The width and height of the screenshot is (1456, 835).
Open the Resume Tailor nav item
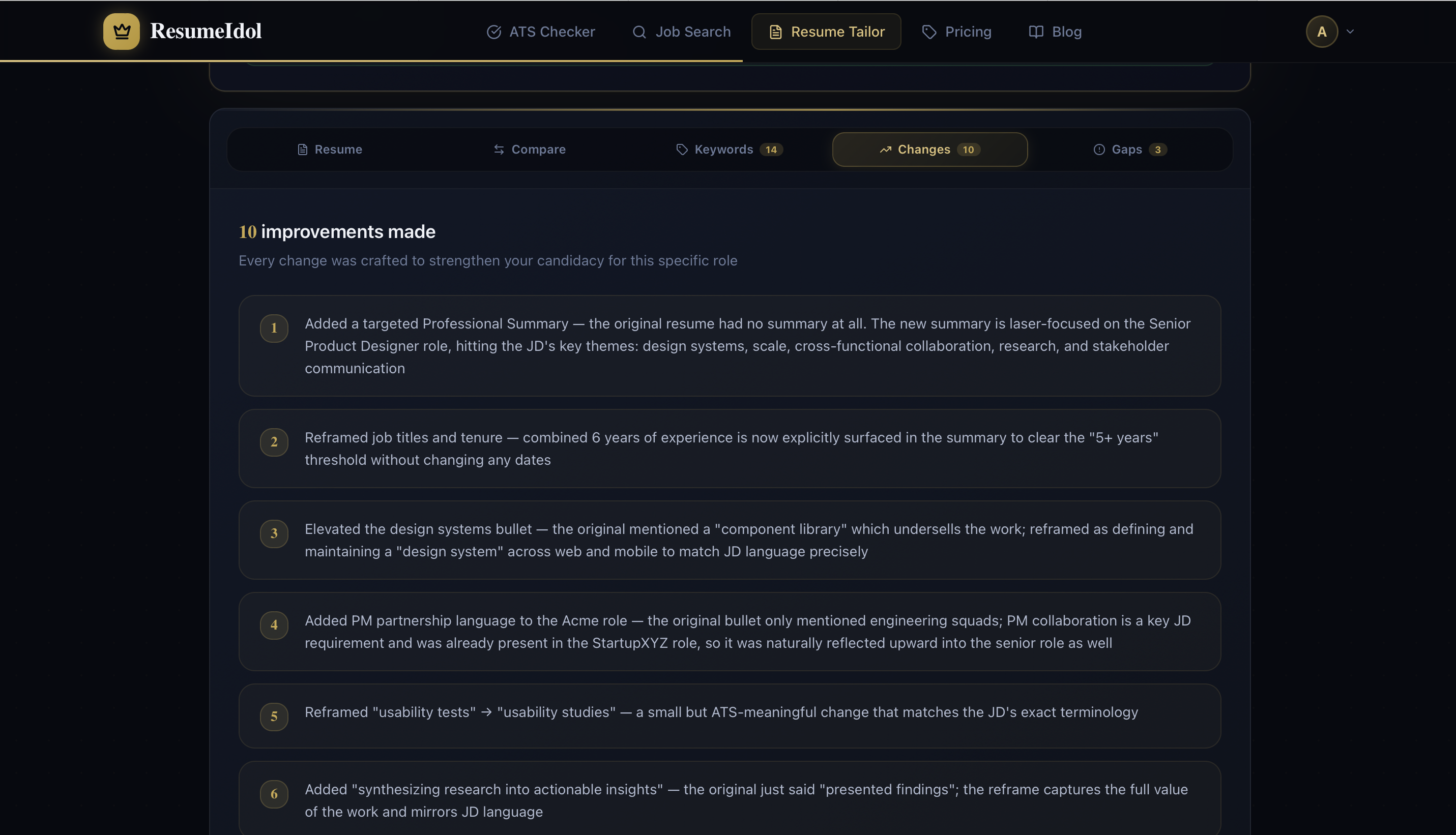pos(826,32)
